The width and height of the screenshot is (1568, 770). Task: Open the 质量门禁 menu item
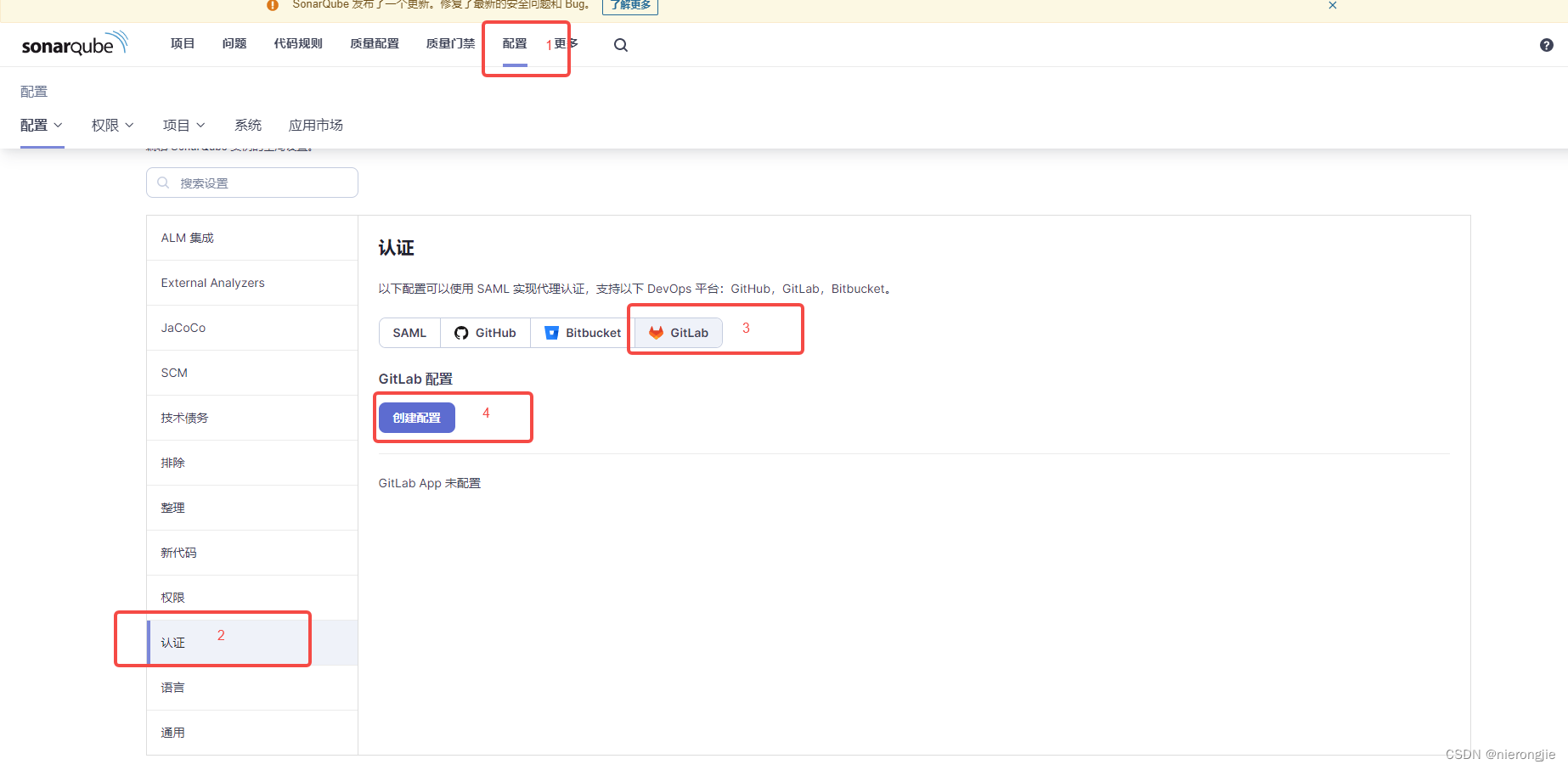pos(450,43)
